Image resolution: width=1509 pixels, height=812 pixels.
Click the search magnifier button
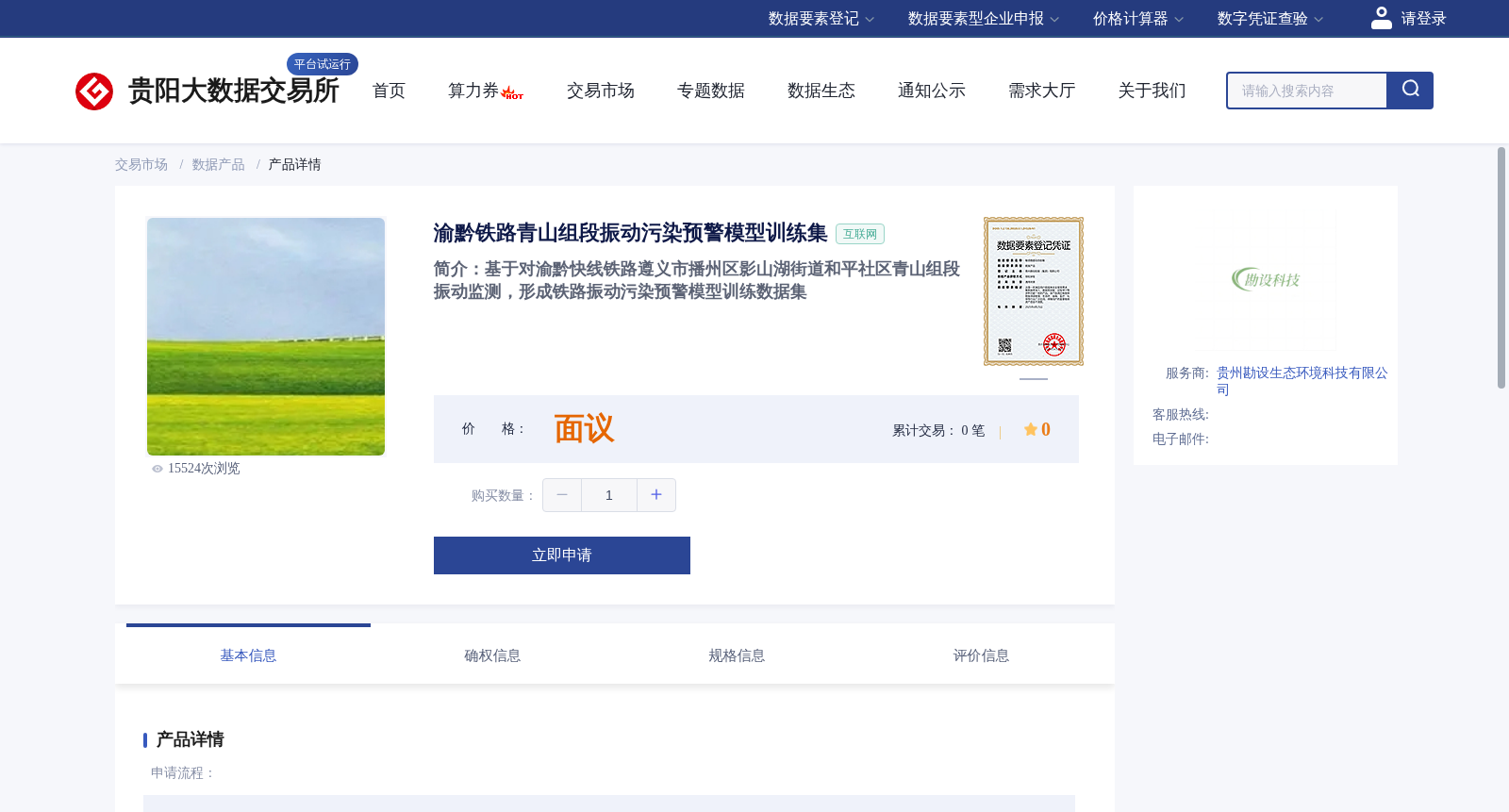coord(1410,91)
